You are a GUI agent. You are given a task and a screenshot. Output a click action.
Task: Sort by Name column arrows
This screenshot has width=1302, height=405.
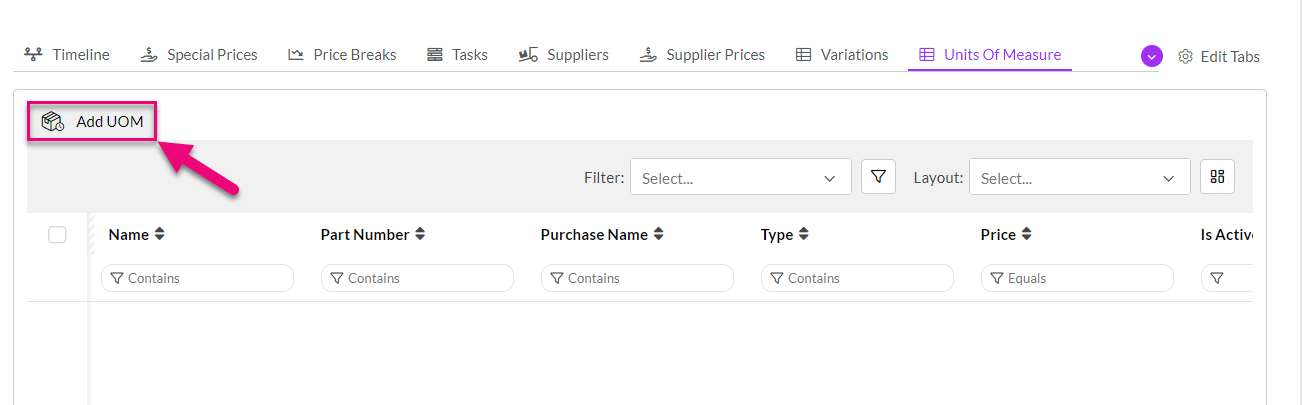[x=160, y=235]
